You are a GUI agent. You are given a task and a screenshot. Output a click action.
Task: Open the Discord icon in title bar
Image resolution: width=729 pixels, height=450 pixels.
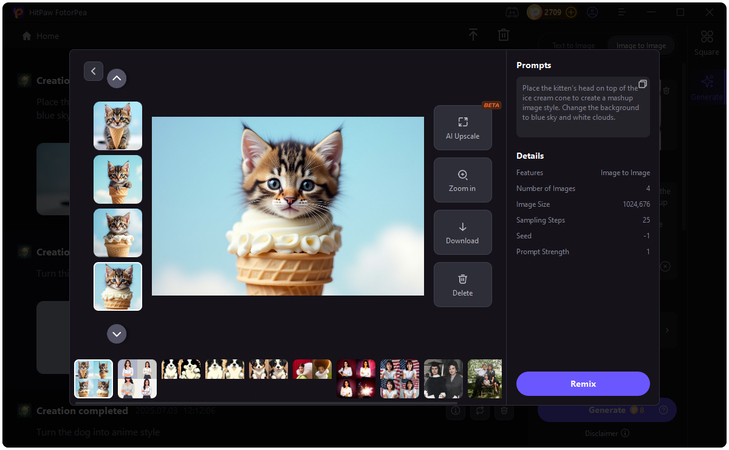coord(512,13)
